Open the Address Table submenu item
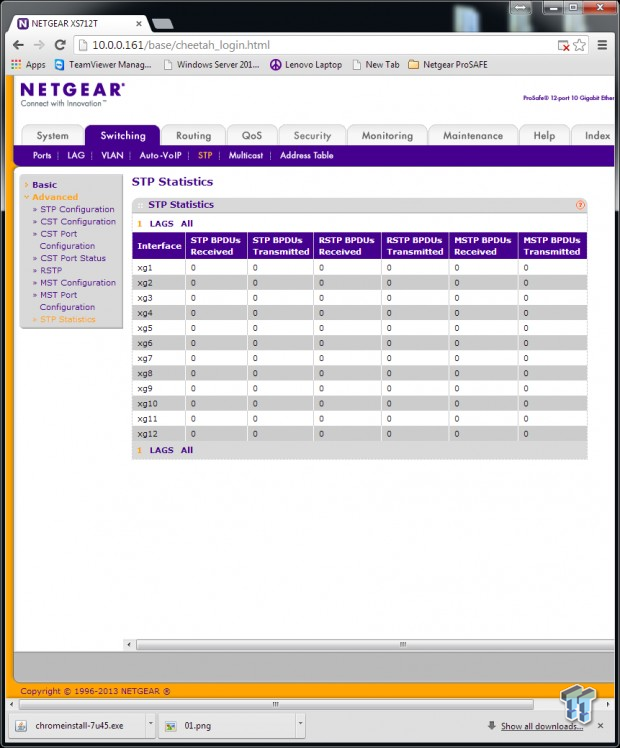Viewport: 620px width, 748px height. point(307,156)
